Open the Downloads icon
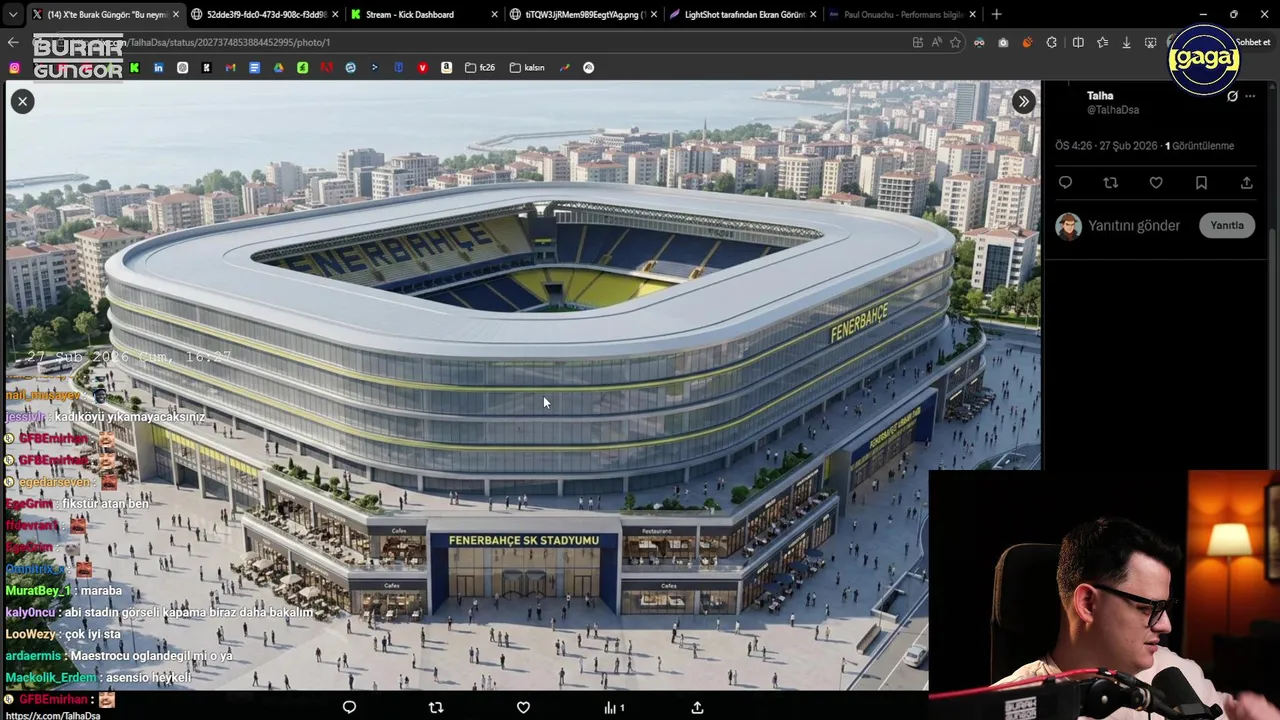1280x720 pixels. 1126,42
